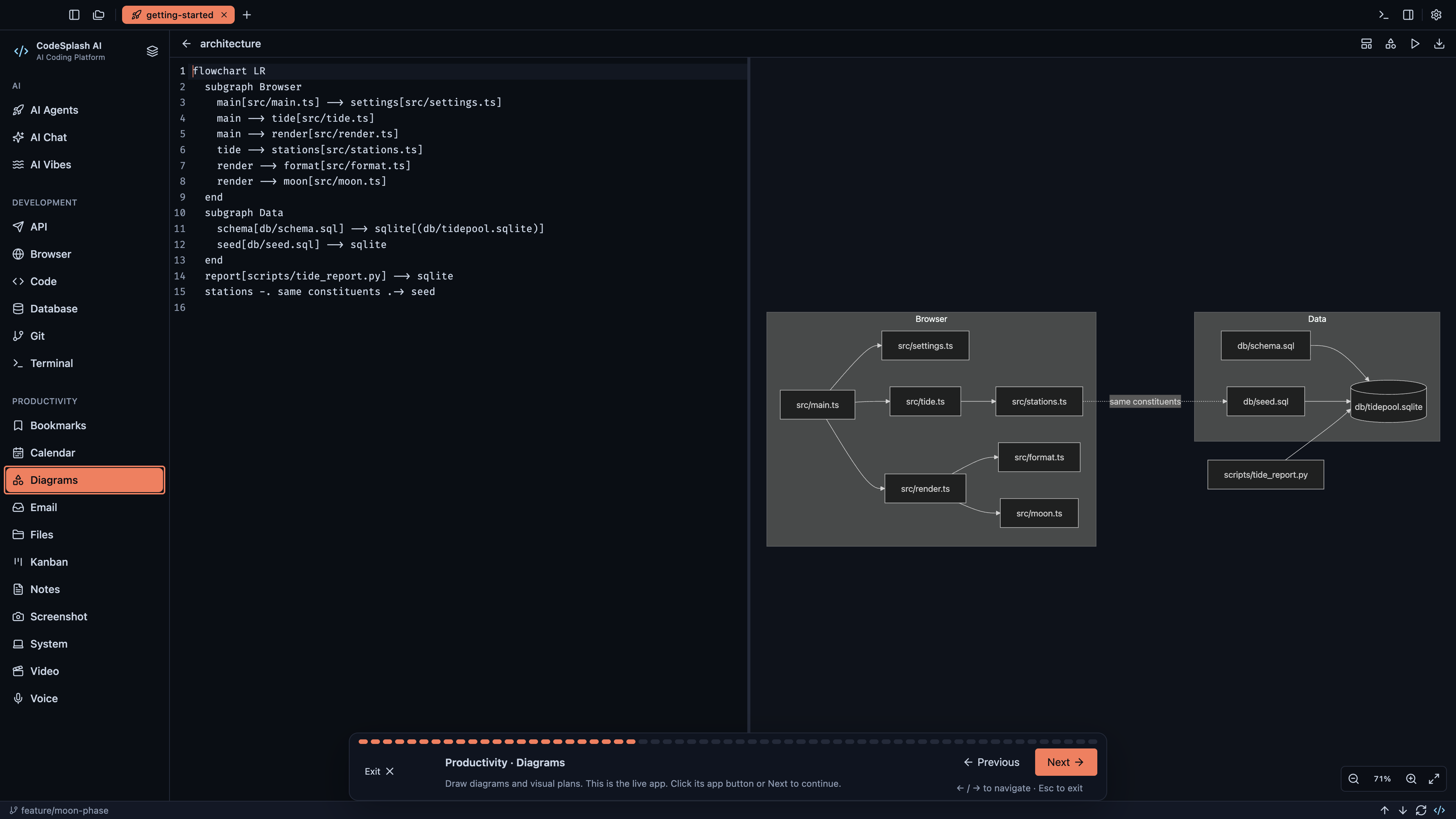Open Kanban in the sidebar
Screen dimensions: 1456x819
click(x=85, y=562)
